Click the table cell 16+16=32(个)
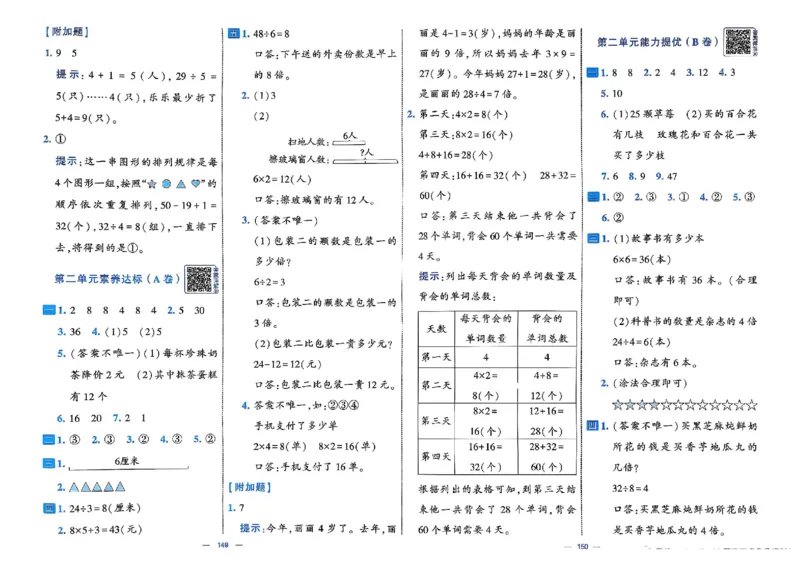This screenshot has width=800, height=566. 486,457
